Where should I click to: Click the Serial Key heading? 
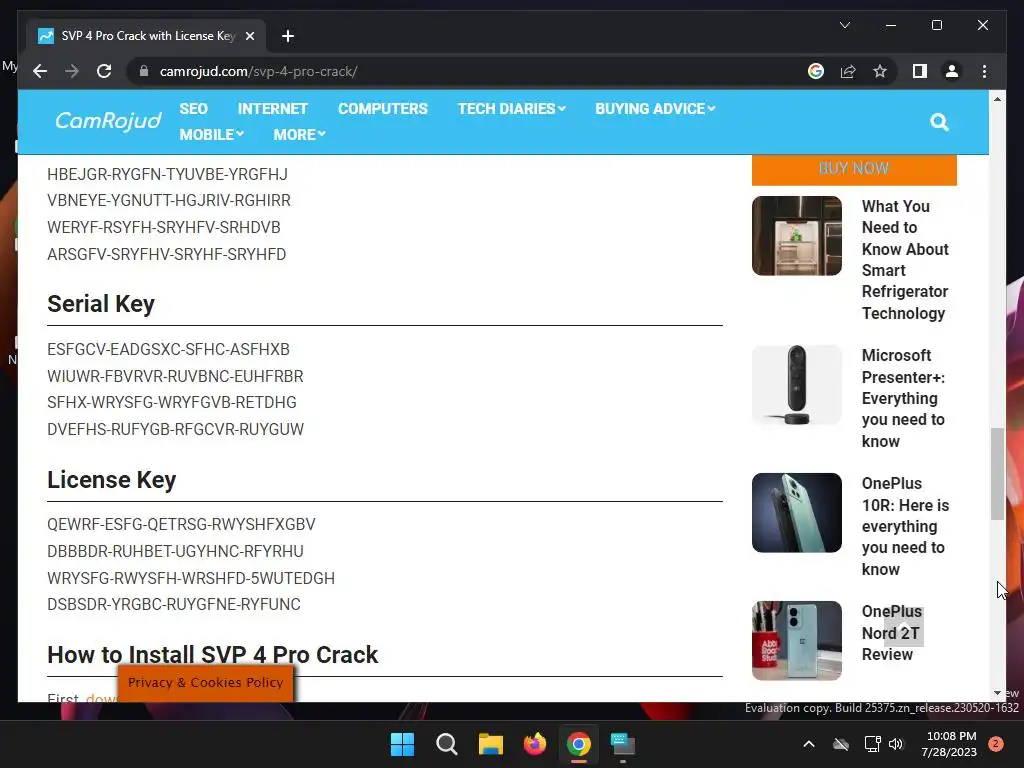click(101, 304)
